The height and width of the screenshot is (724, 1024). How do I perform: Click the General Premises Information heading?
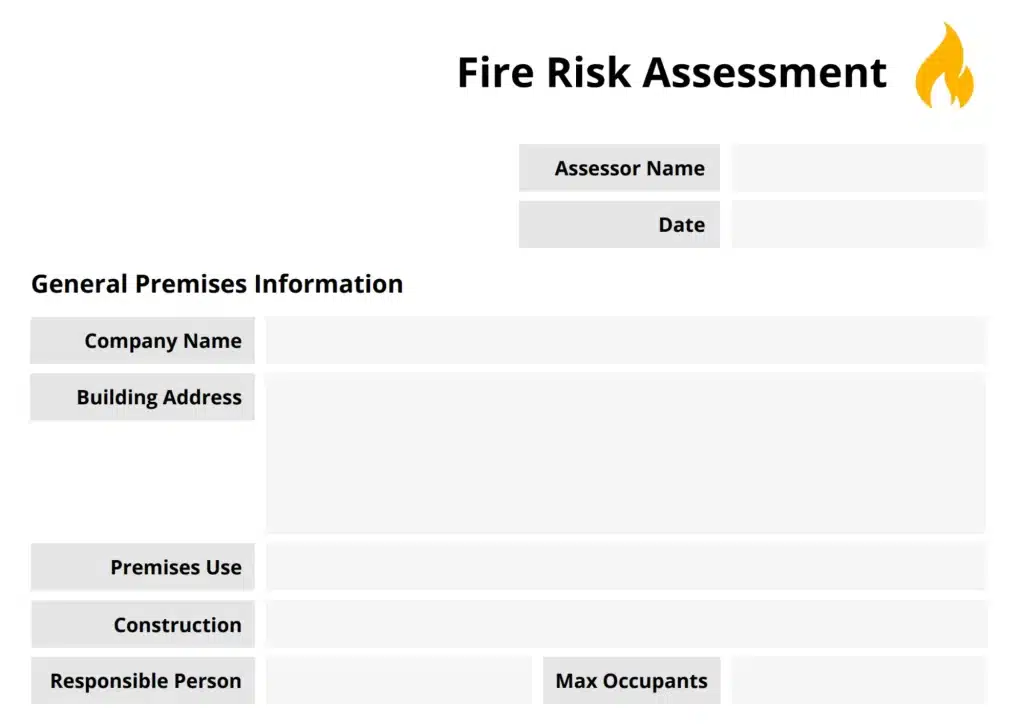click(x=217, y=284)
